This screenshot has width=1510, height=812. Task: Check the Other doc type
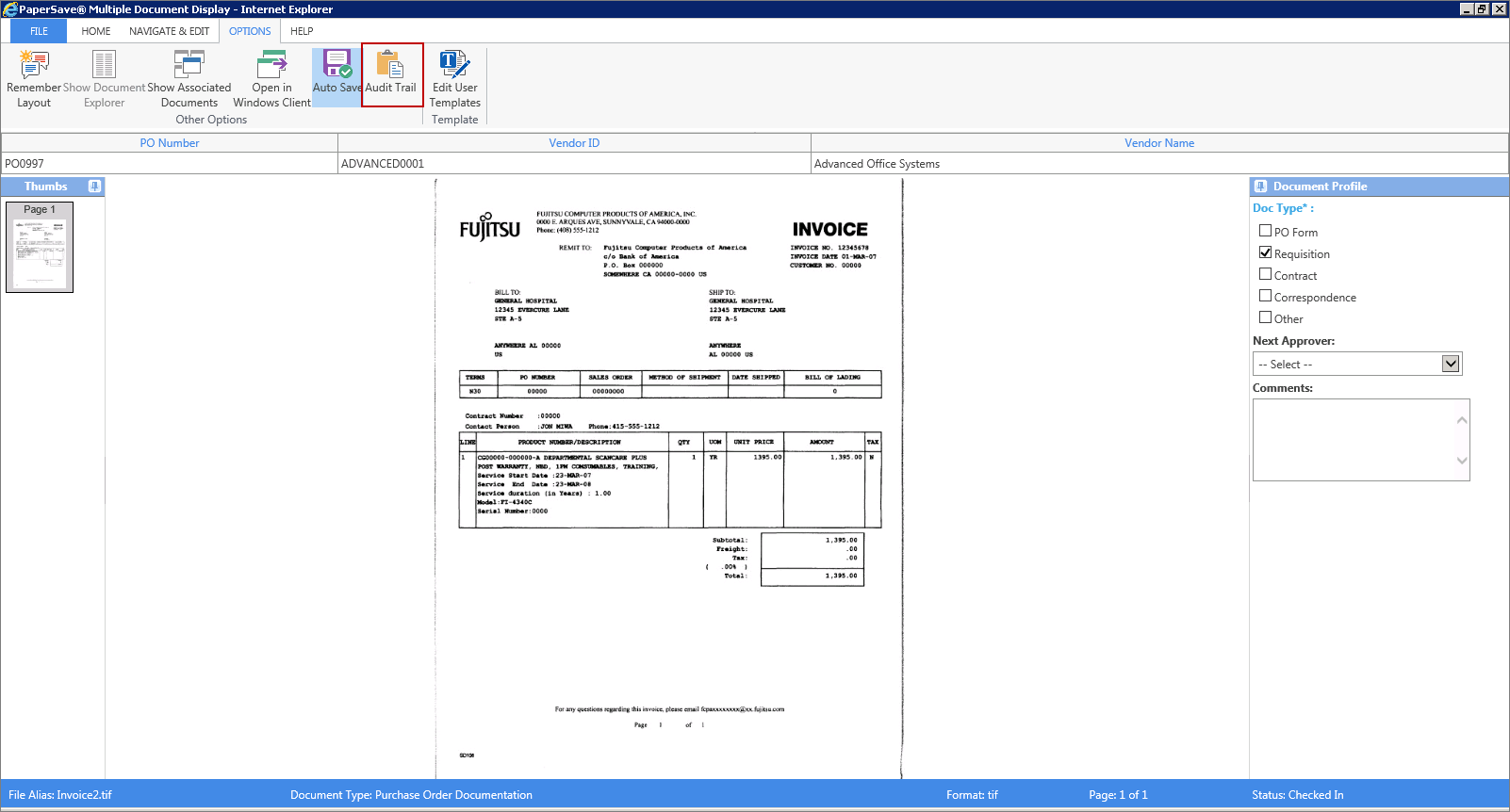tap(1265, 317)
